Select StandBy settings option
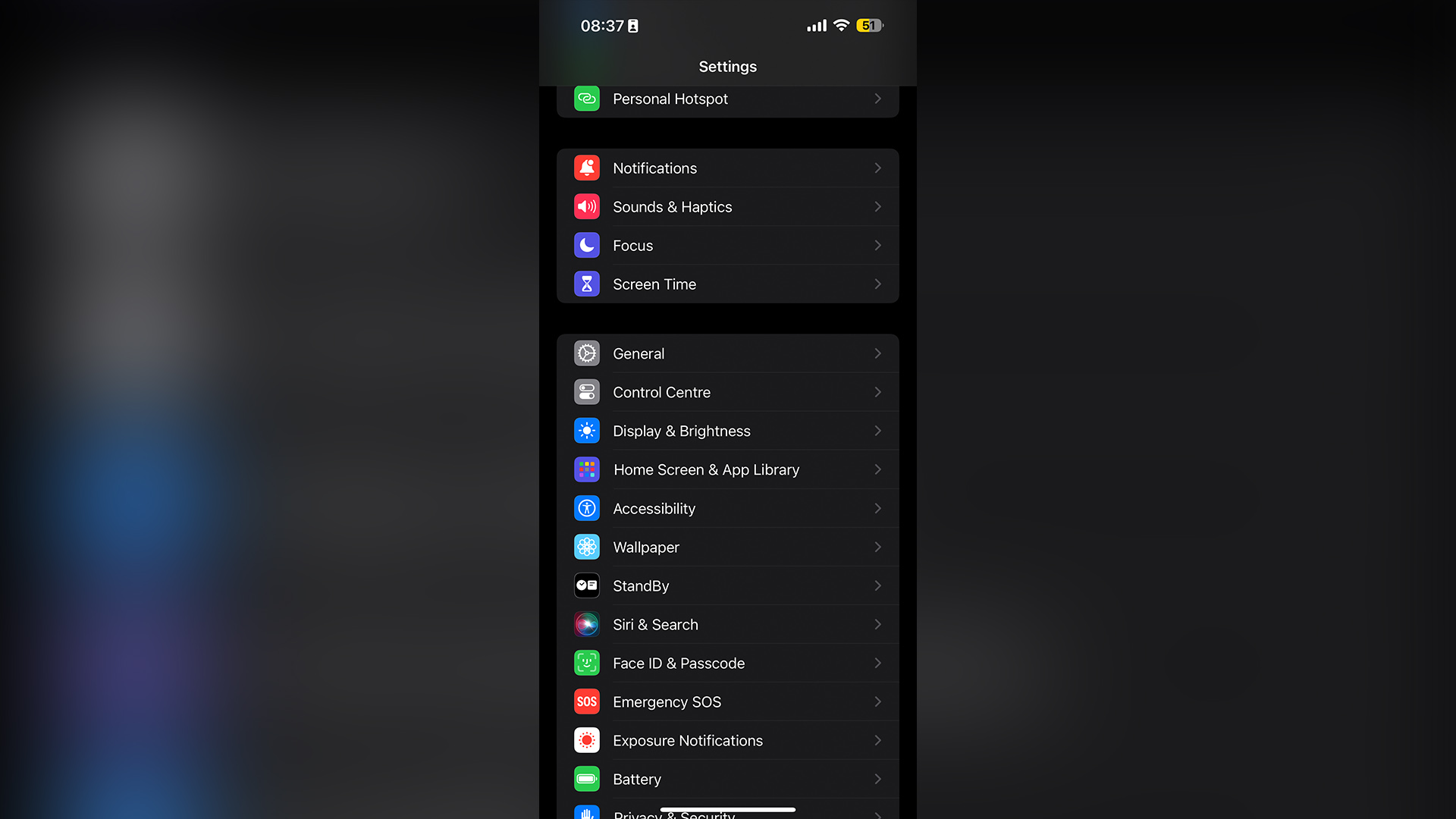Viewport: 1456px width, 819px height. pos(727,585)
